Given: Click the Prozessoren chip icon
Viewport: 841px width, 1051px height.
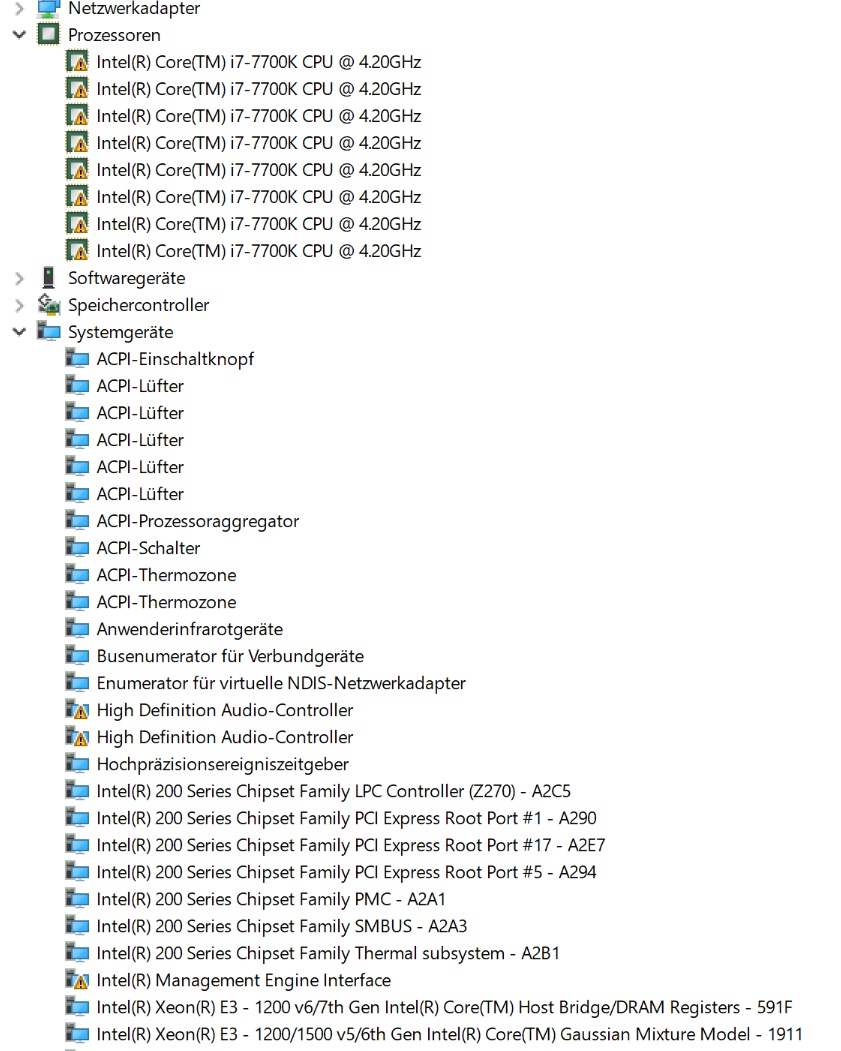Looking at the screenshot, I should [x=48, y=34].
